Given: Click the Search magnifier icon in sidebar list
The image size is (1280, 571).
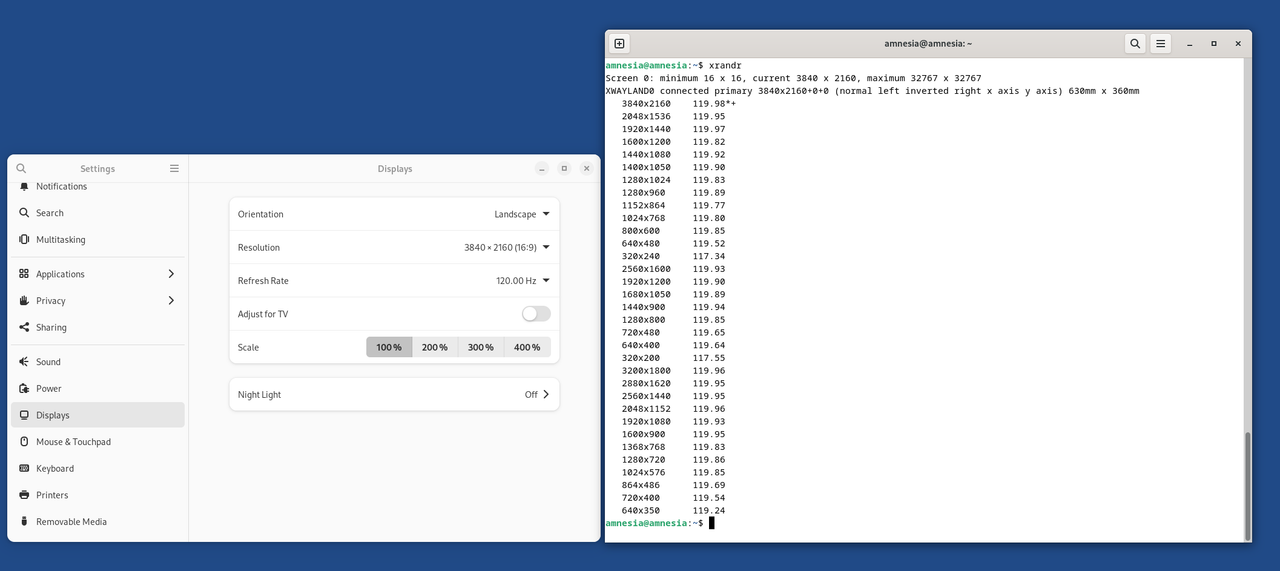Looking at the screenshot, I should (x=24, y=213).
